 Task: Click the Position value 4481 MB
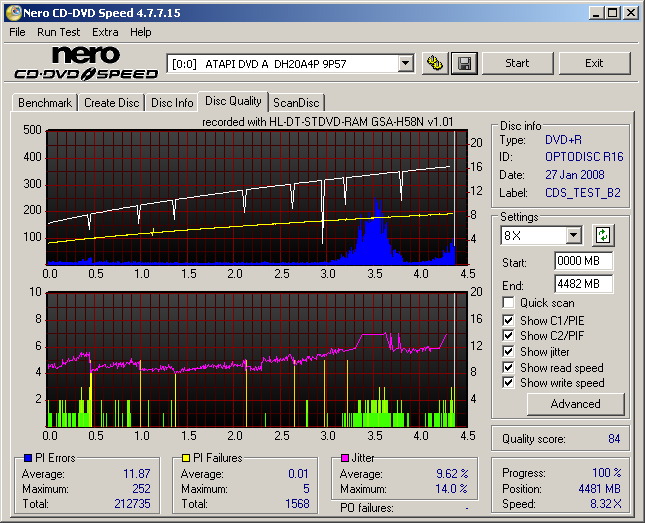click(599, 488)
